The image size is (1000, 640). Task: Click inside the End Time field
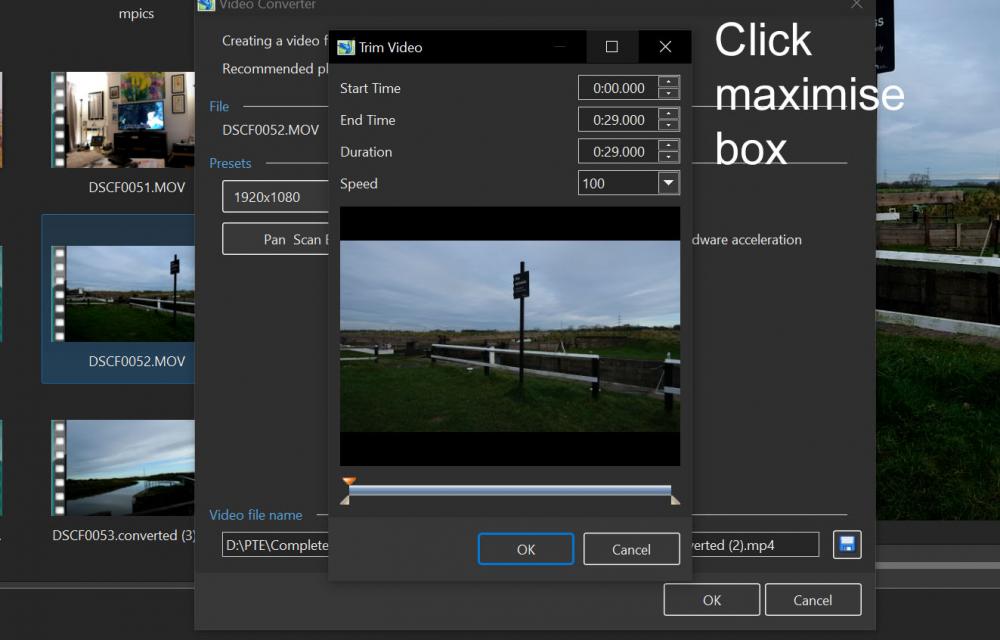pos(618,120)
